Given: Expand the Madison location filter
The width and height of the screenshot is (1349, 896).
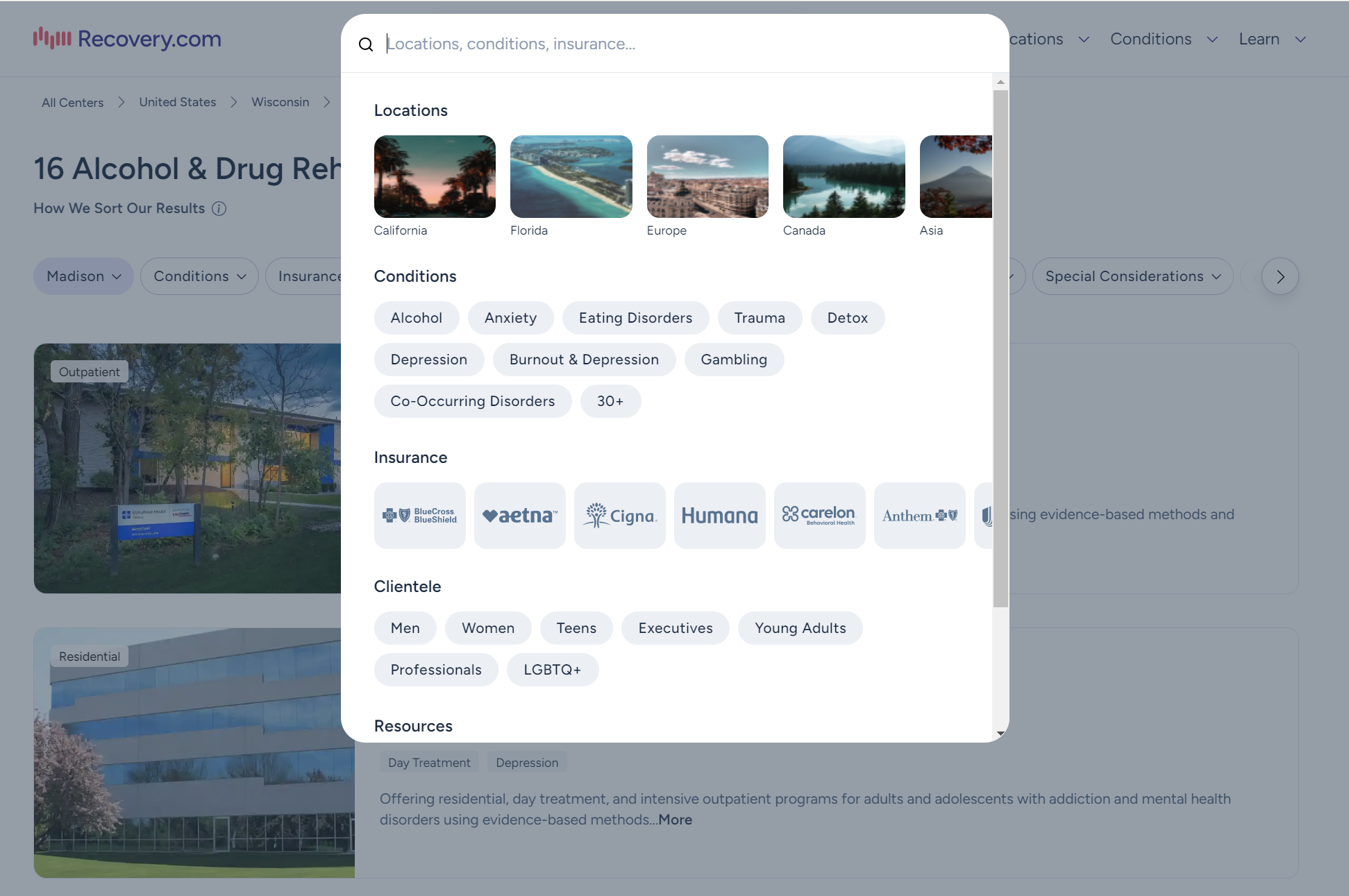Looking at the screenshot, I should [83, 276].
